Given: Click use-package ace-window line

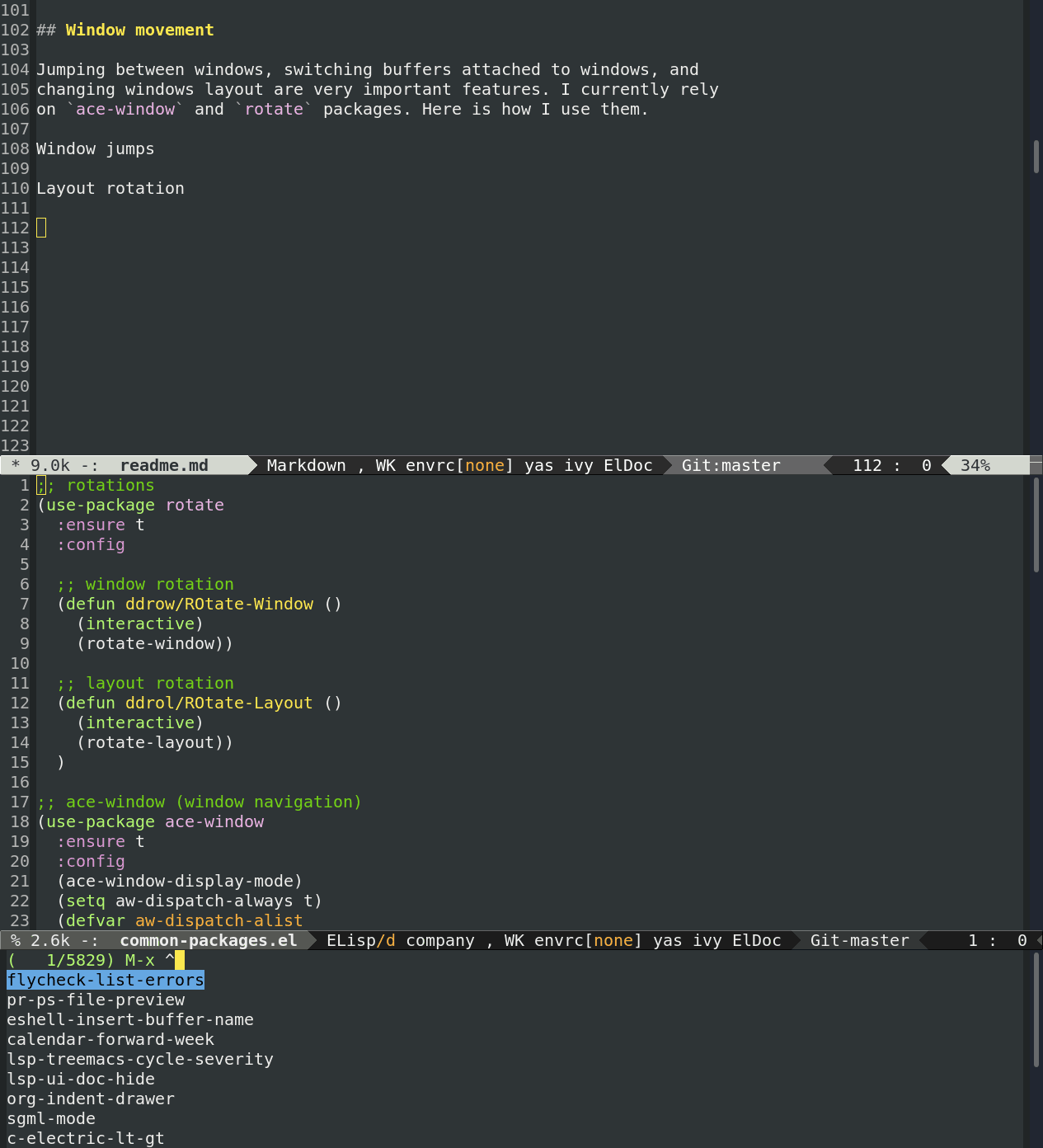Looking at the screenshot, I should 150,821.
